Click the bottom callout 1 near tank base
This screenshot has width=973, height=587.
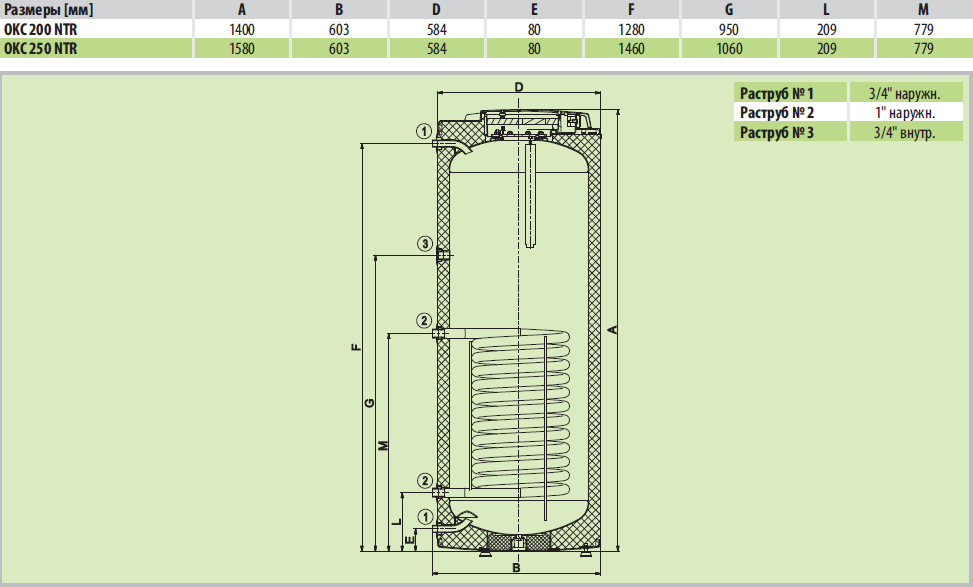click(x=425, y=516)
